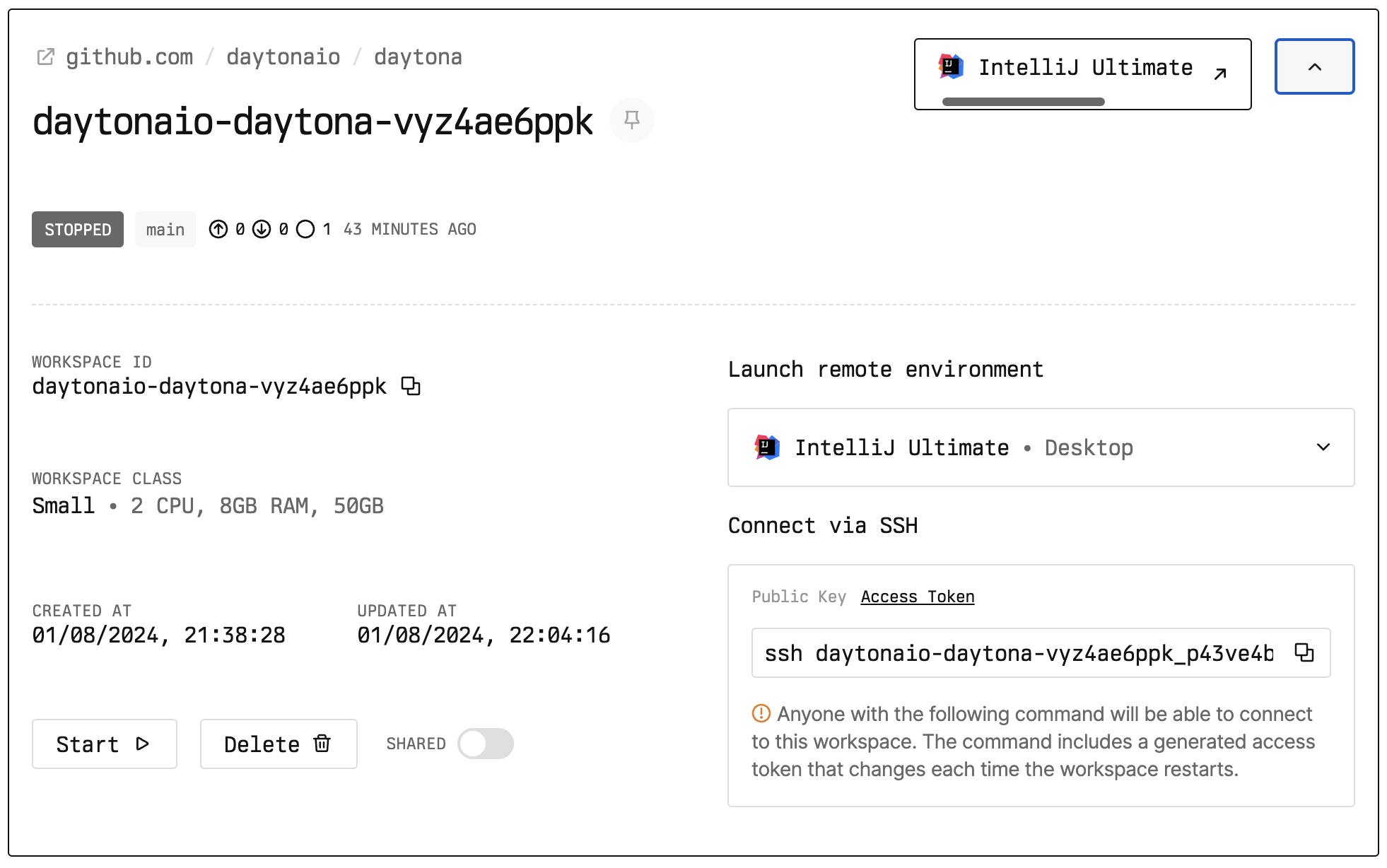Click the progress bar under IntelliJ Ultimate
1387x868 pixels.
pyautogui.click(x=1024, y=102)
